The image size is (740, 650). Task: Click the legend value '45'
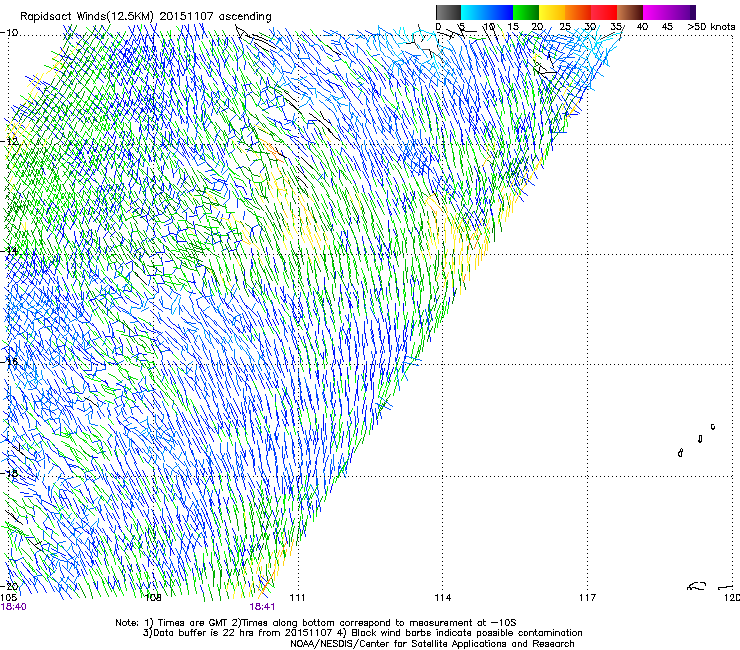pyautogui.click(x=667, y=26)
